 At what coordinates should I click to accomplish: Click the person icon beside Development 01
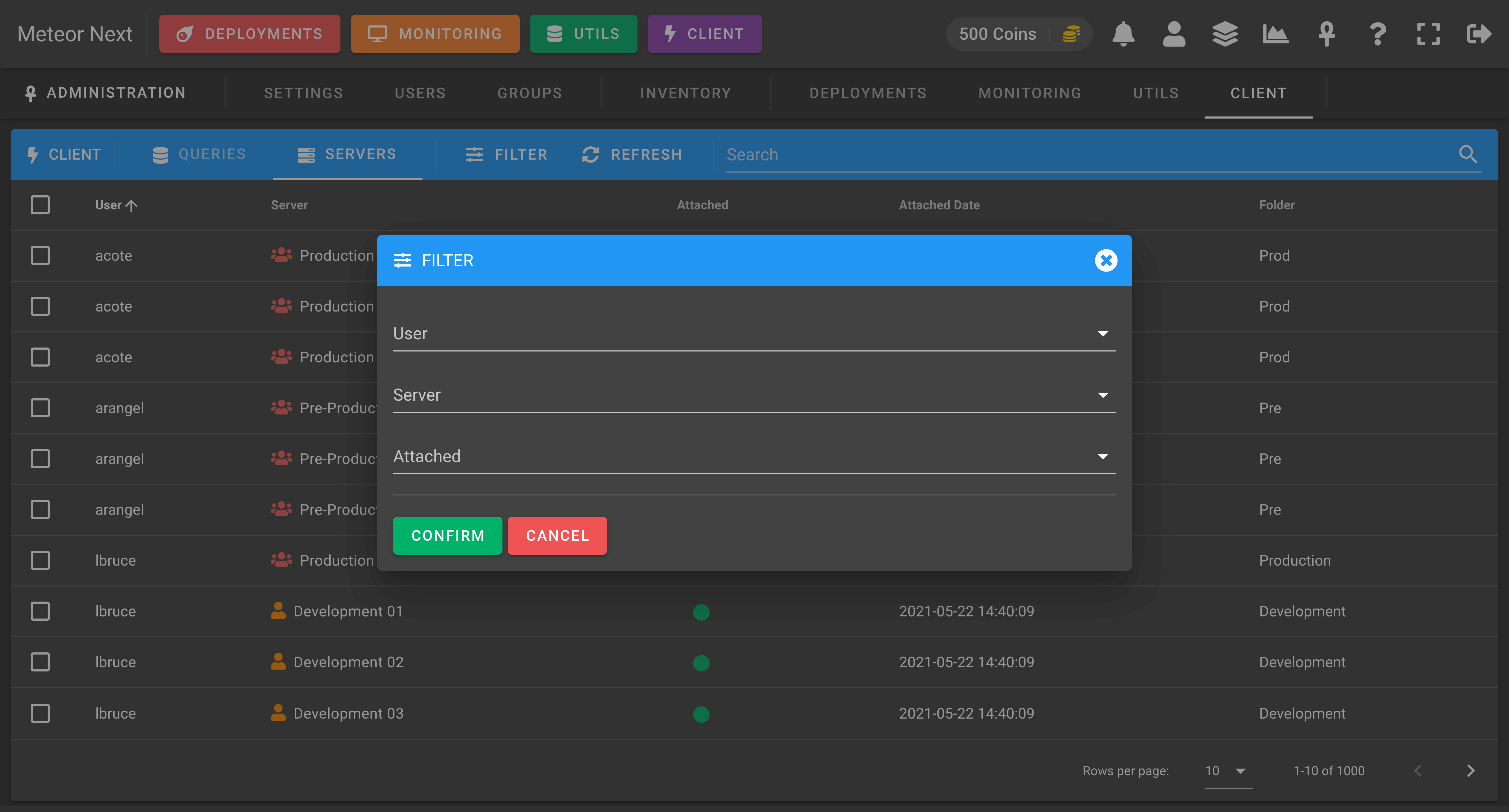(x=278, y=611)
